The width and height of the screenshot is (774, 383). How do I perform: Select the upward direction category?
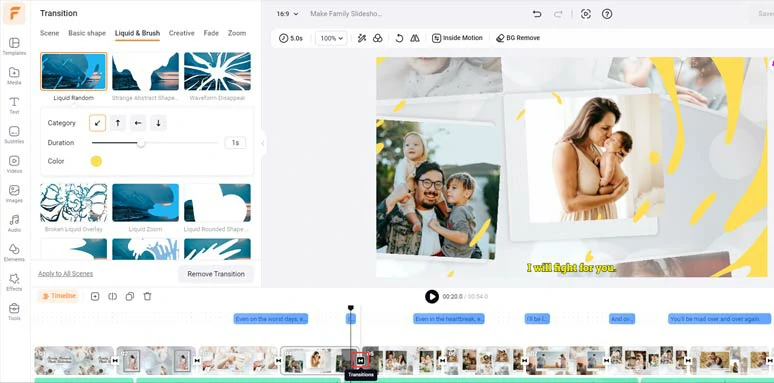pos(117,123)
